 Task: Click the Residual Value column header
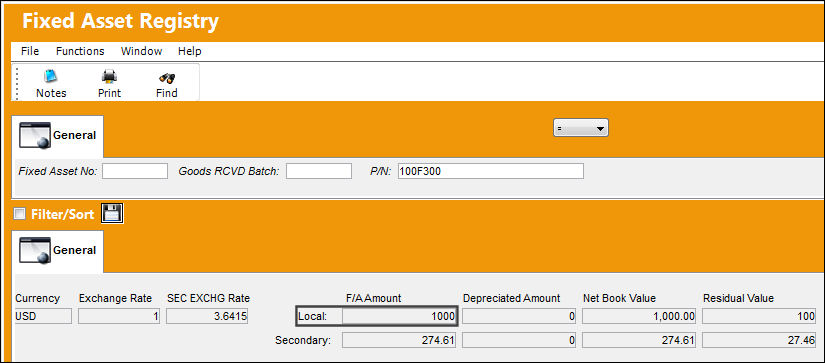click(x=738, y=298)
